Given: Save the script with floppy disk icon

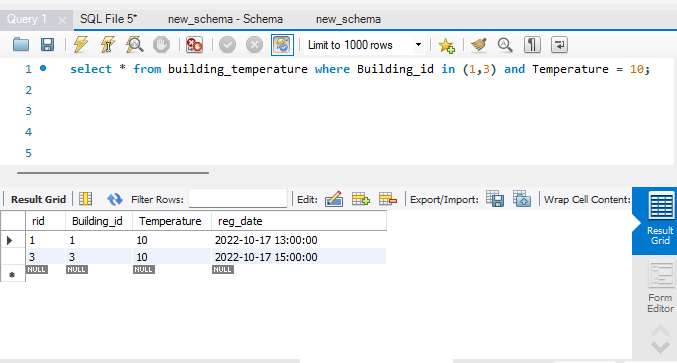Looking at the screenshot, I should (x=47, y=44).
